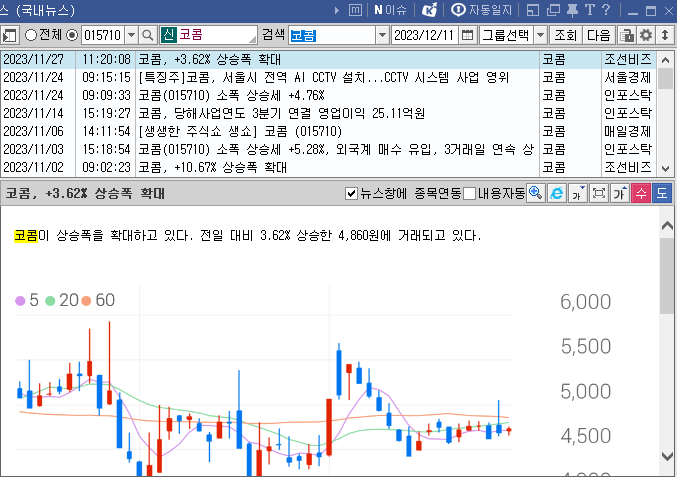Click the stock code input 015710

coord(103,35)
